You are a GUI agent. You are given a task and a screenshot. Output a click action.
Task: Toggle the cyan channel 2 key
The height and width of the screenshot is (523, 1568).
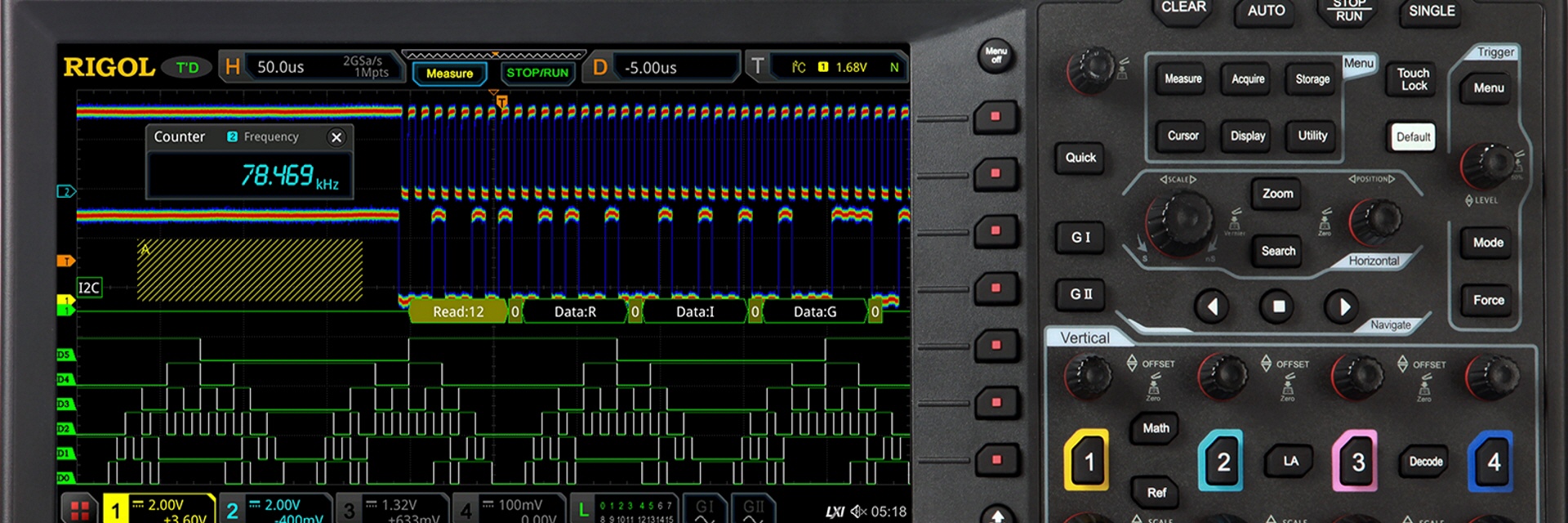point(1222,461)
